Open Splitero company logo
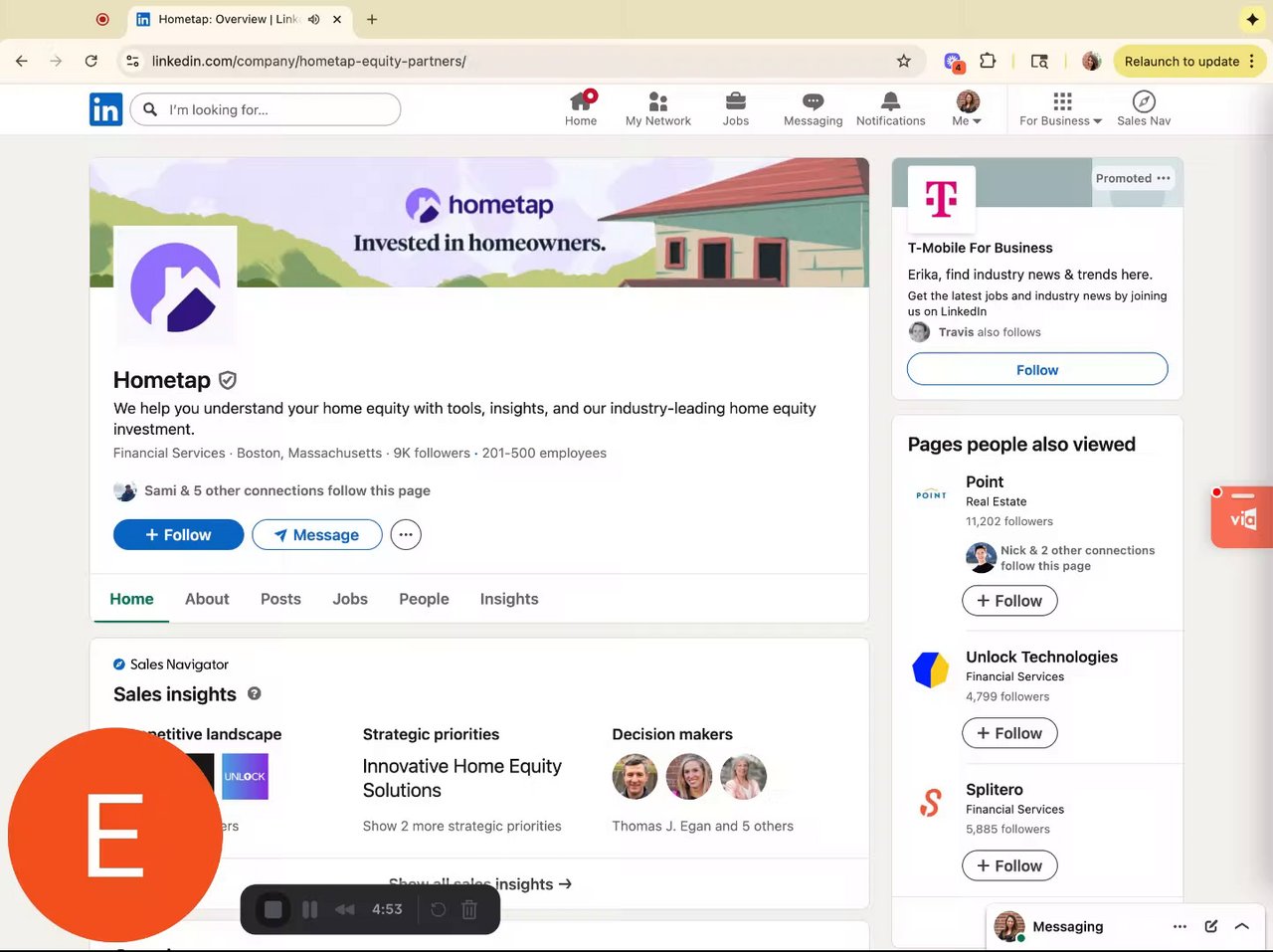Viewport: 1273px width, 952px height. click(x=931, y=803)
